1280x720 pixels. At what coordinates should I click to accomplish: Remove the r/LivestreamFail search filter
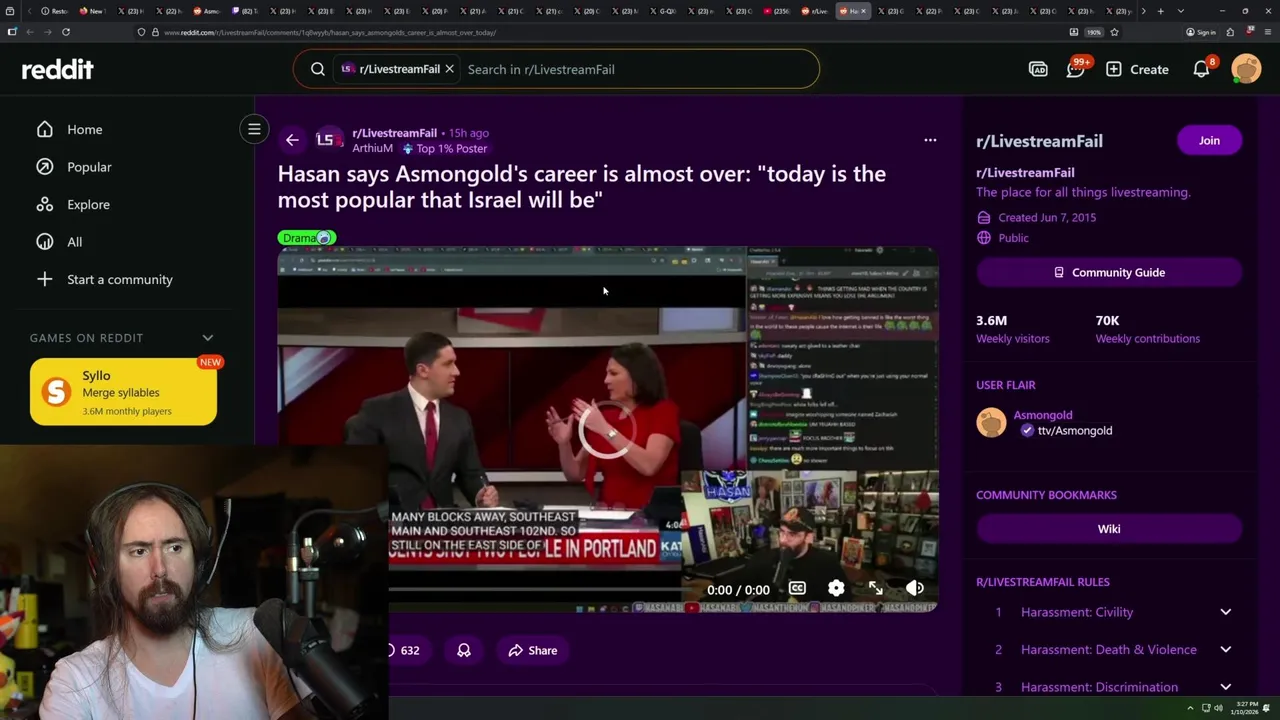click(449, 69)
